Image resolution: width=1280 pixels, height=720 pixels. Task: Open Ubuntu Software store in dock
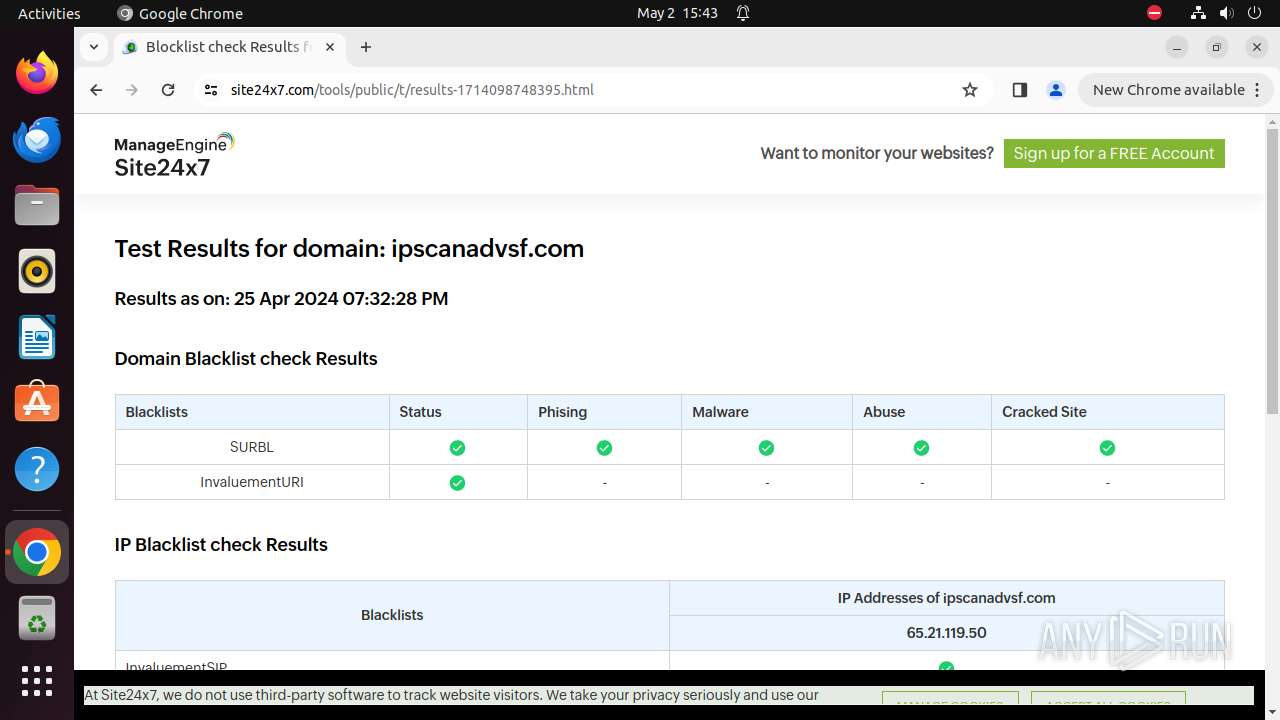37,403
